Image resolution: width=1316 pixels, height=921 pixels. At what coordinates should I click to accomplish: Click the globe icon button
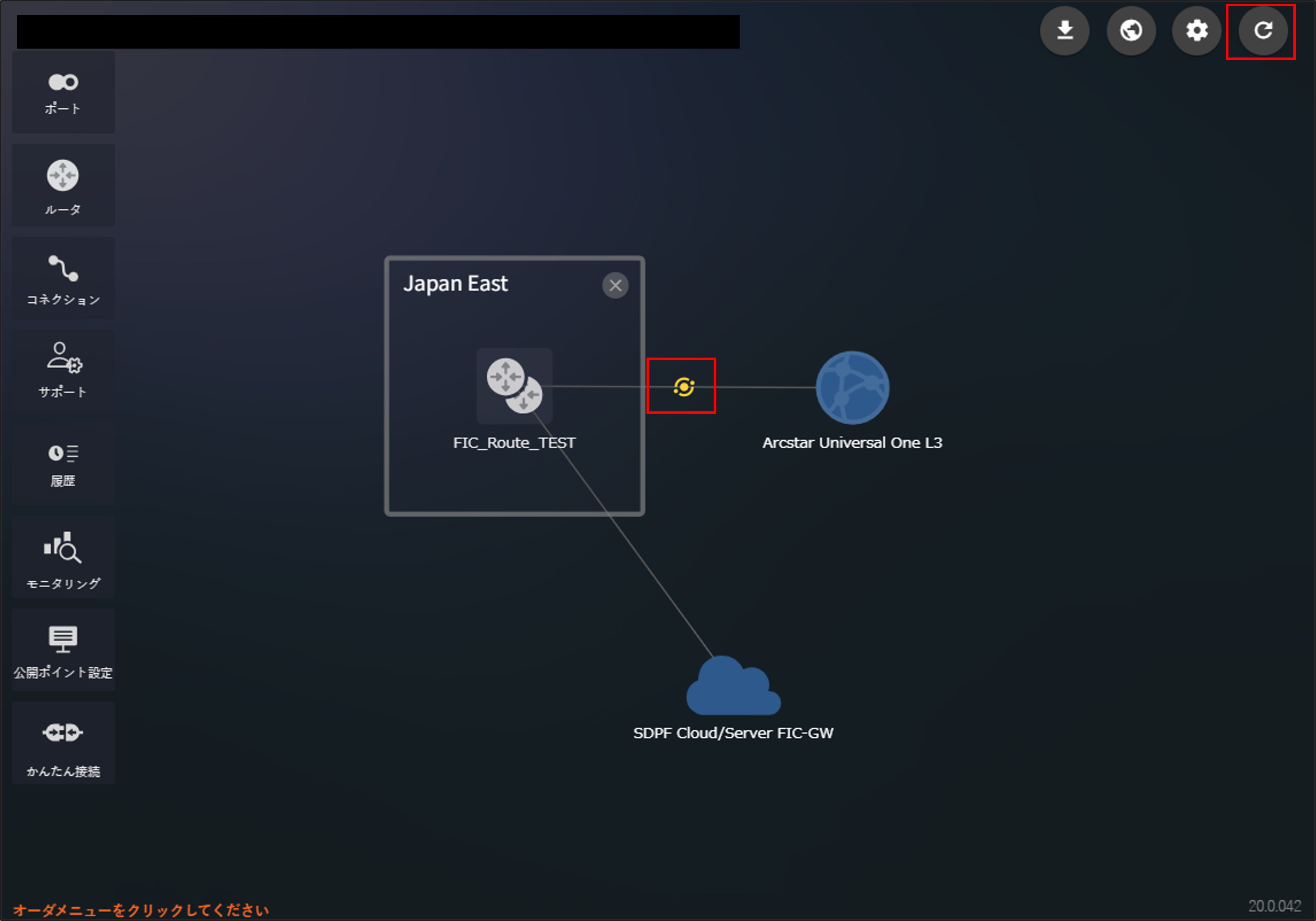1131,30
